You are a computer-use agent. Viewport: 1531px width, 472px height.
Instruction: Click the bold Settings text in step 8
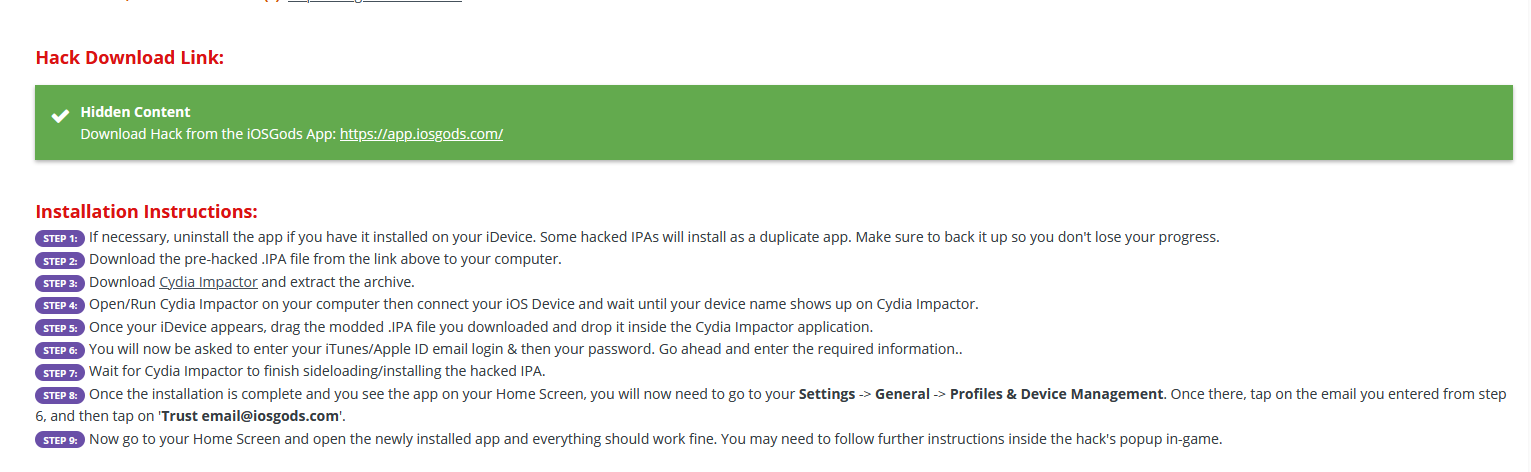tap(826, 394)
